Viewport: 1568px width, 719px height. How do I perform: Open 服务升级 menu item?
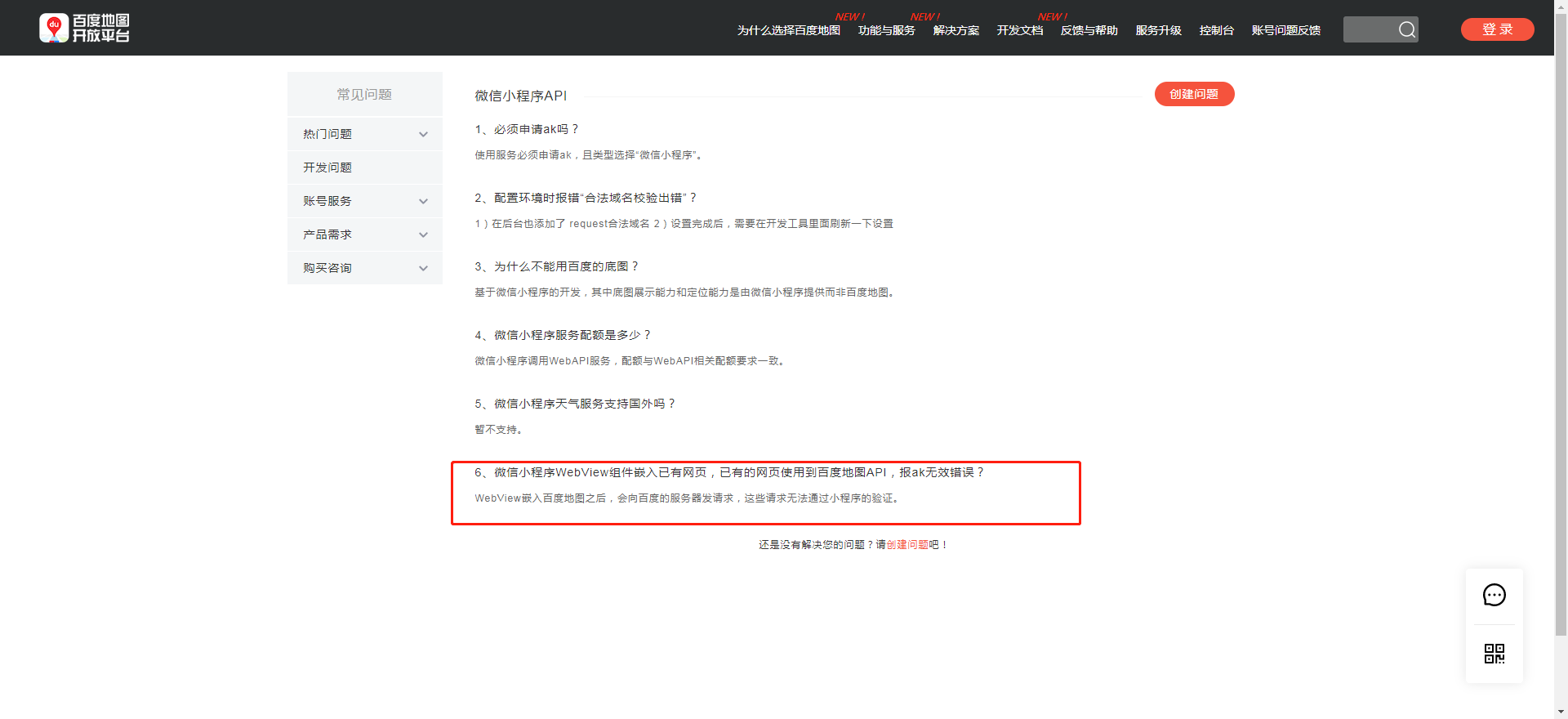click(x=1158, y=30)
